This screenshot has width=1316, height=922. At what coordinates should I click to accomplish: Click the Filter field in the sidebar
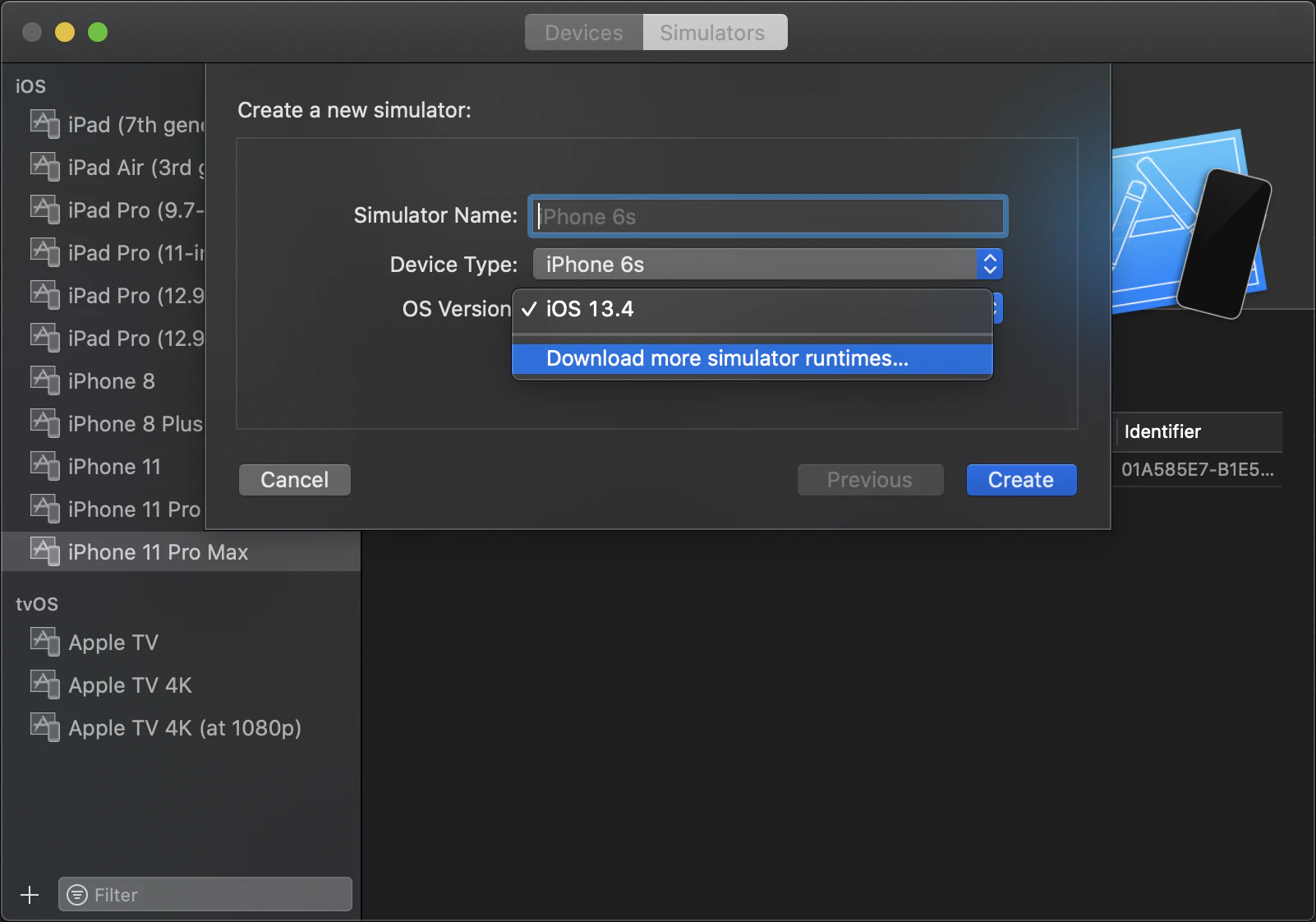pyautogui.click(x=205, y=895)
